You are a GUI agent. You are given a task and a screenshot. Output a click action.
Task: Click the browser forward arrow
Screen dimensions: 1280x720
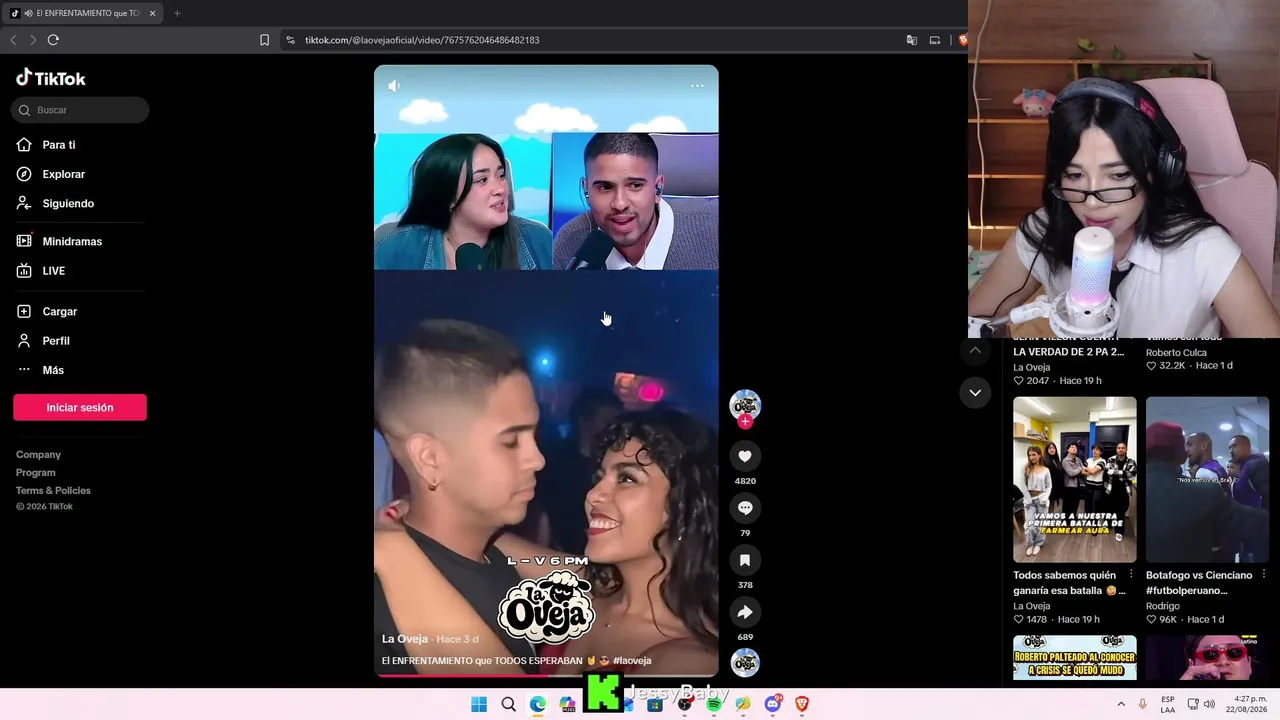point(33,40)
